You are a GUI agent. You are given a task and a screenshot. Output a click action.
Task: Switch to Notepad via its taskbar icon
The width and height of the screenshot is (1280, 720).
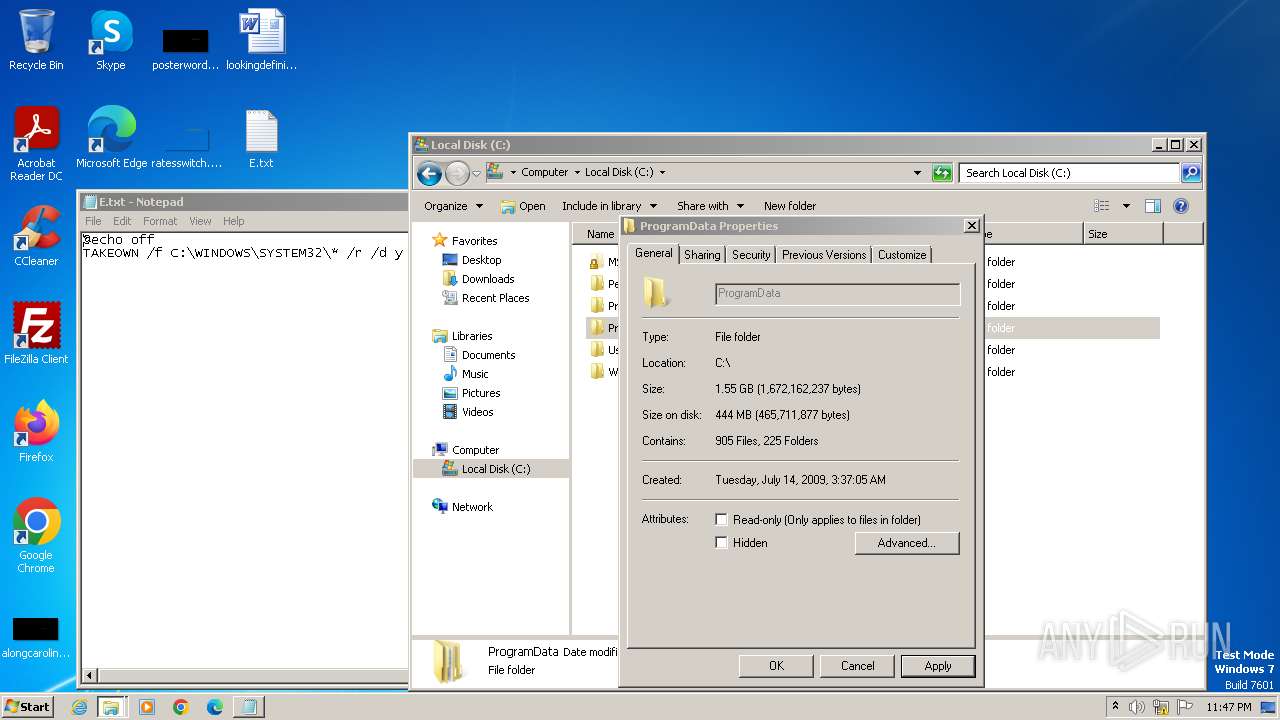click(249, 707)
